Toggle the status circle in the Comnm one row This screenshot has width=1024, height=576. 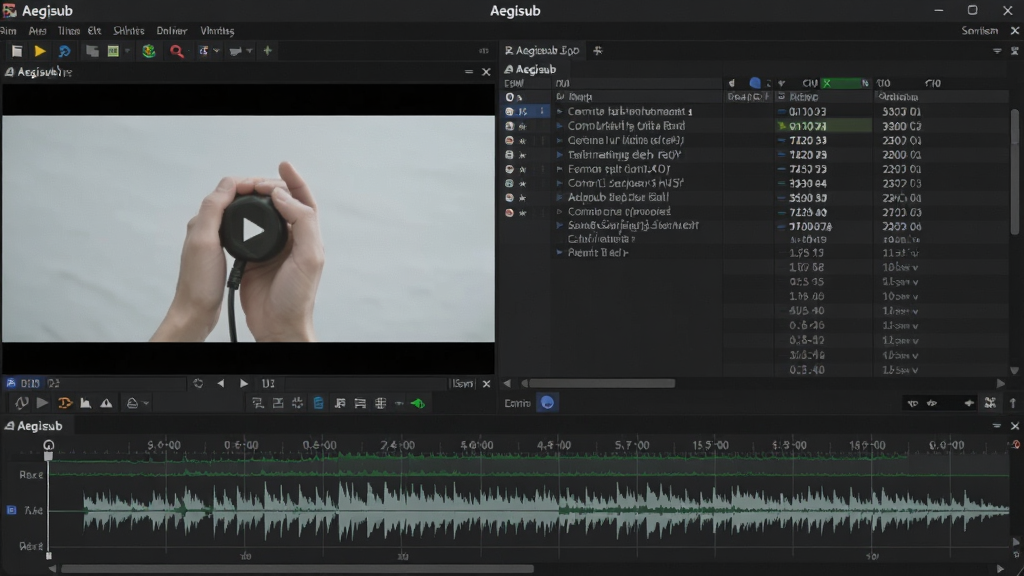[x=509, y=212]
